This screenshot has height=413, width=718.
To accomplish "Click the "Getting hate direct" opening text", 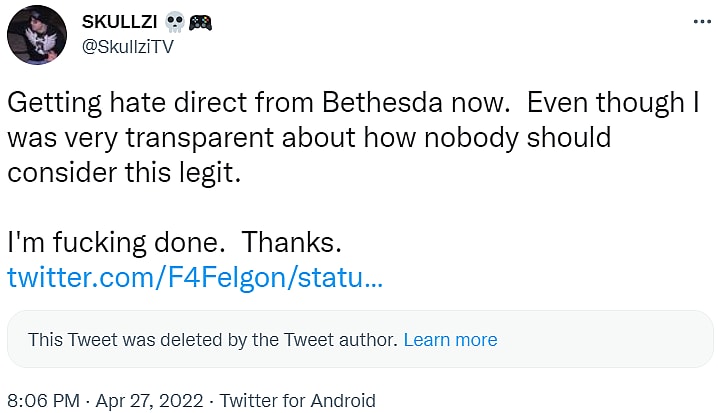I will 128,103.
